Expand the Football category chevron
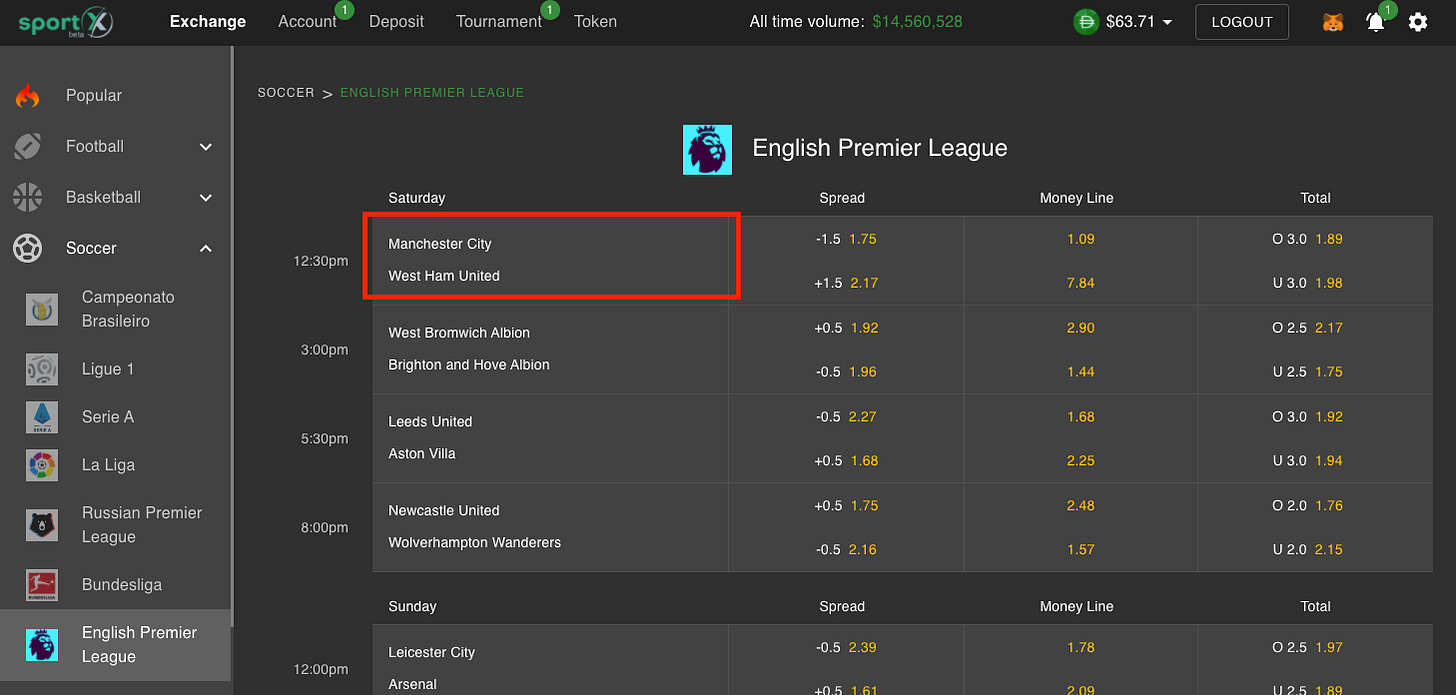The width and height of the screenshot is (1456, 695). pos(206,147)
